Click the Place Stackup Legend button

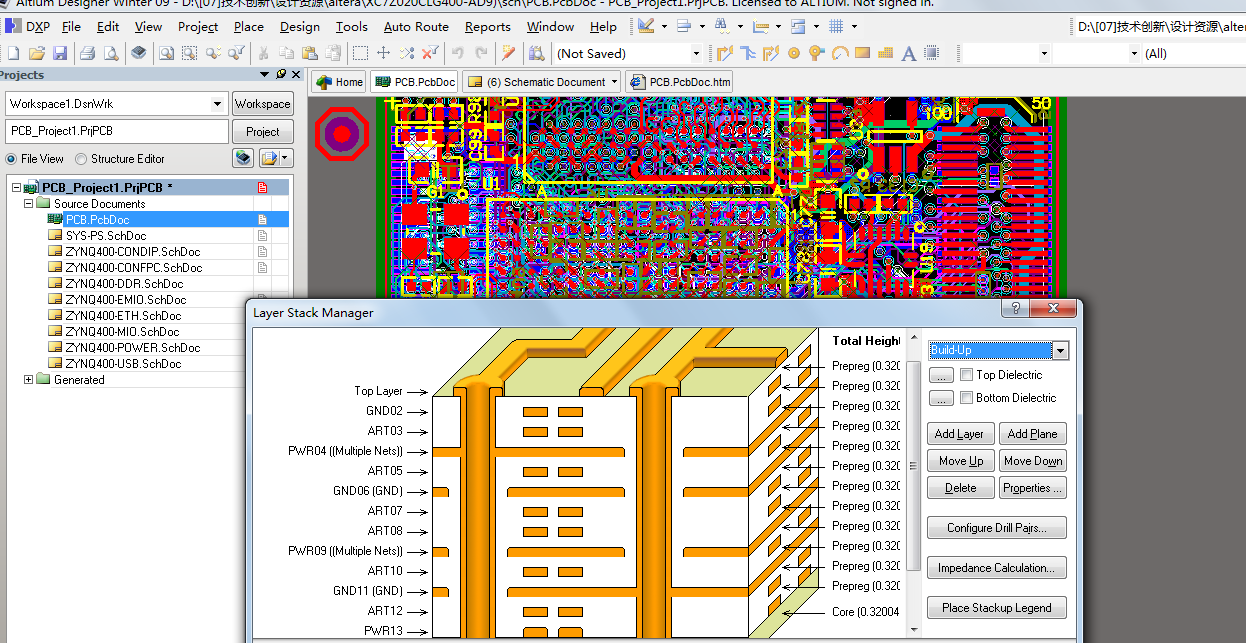pyautogui.click(x=997, y=608)
